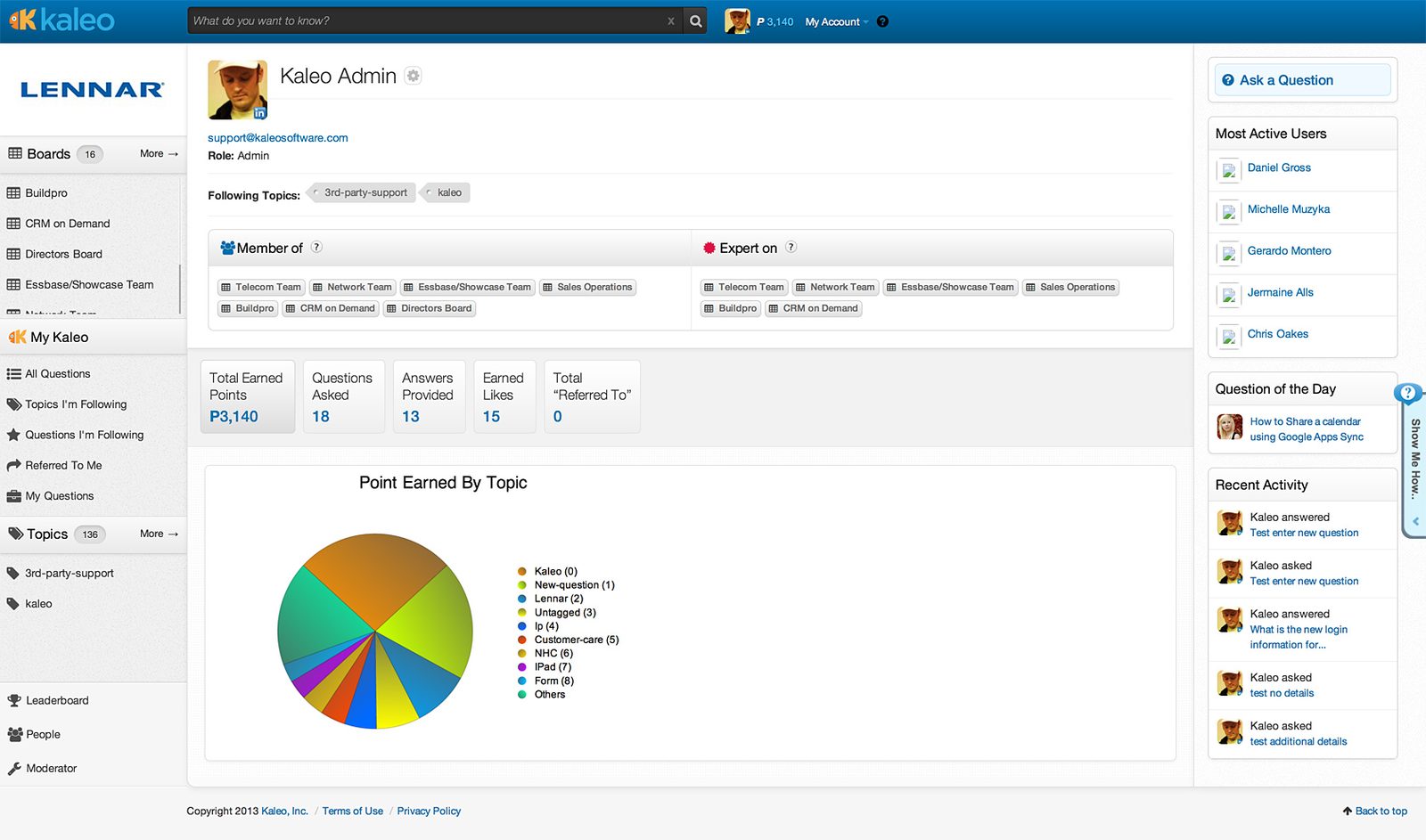Open the help question mark icon
Viewport: 1426px width, 840px height.
point(882,21)
